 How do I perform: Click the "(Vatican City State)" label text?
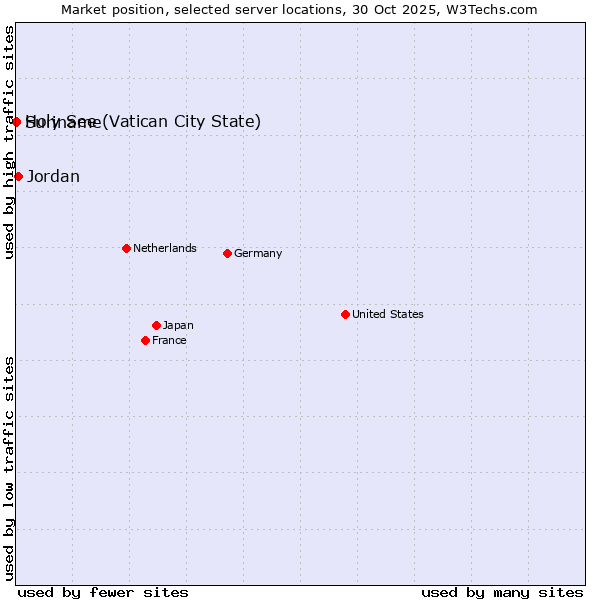[182, 122]
